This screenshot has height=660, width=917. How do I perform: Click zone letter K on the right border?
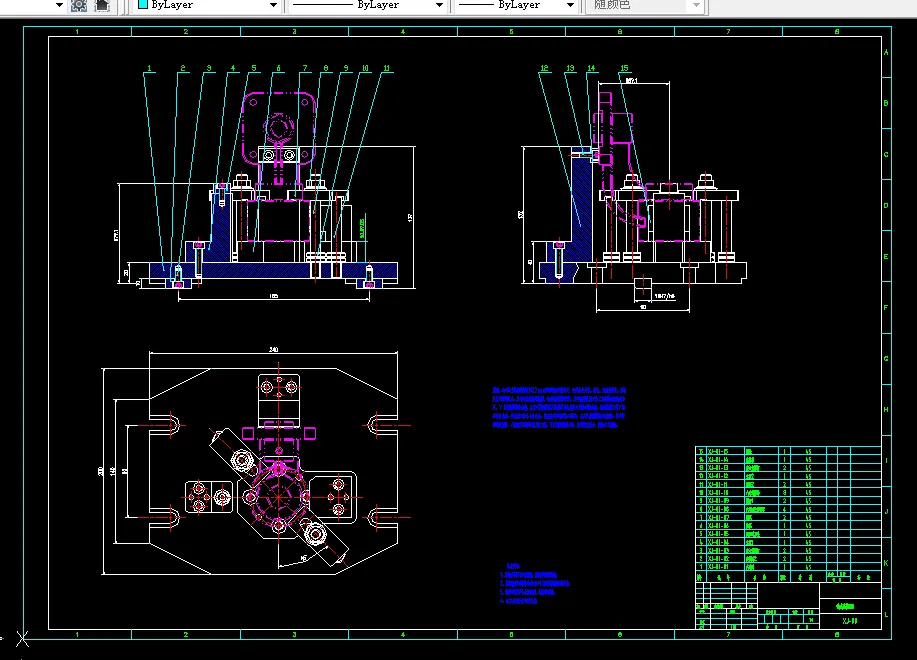(x=886, y=564)
